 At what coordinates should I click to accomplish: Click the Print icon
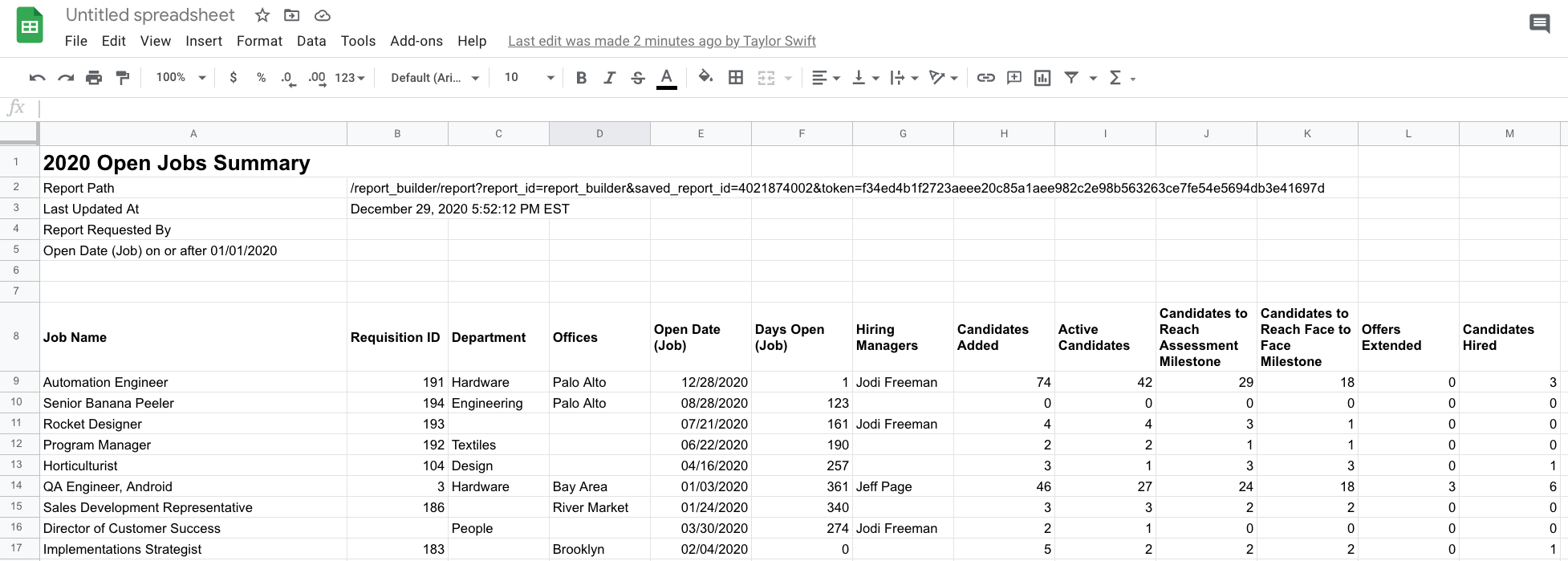click(94, 78)
